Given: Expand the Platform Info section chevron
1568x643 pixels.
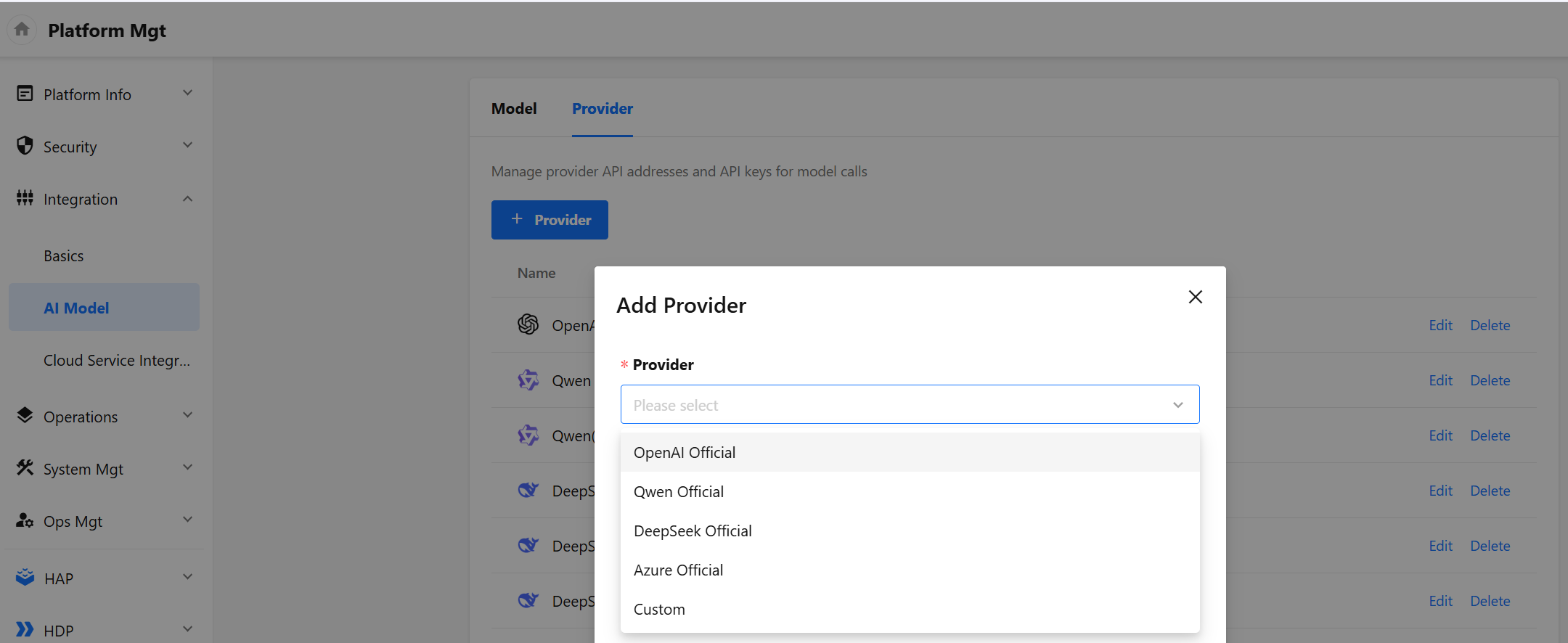Looking at the screenshot, I should click(188, 93).
